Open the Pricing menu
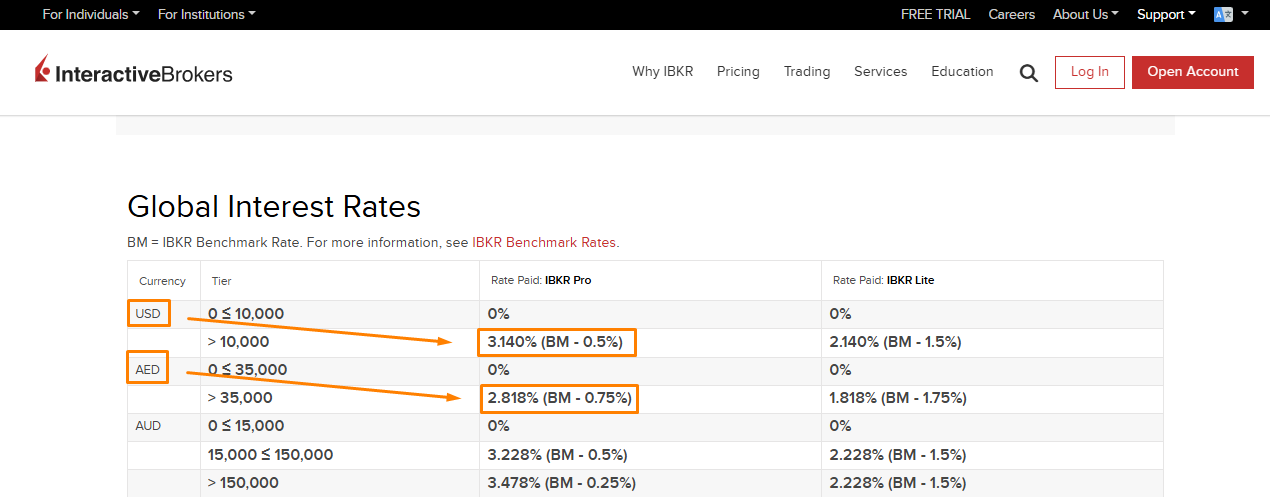This screenshot has height=497, width=1270. pos(738,72)
